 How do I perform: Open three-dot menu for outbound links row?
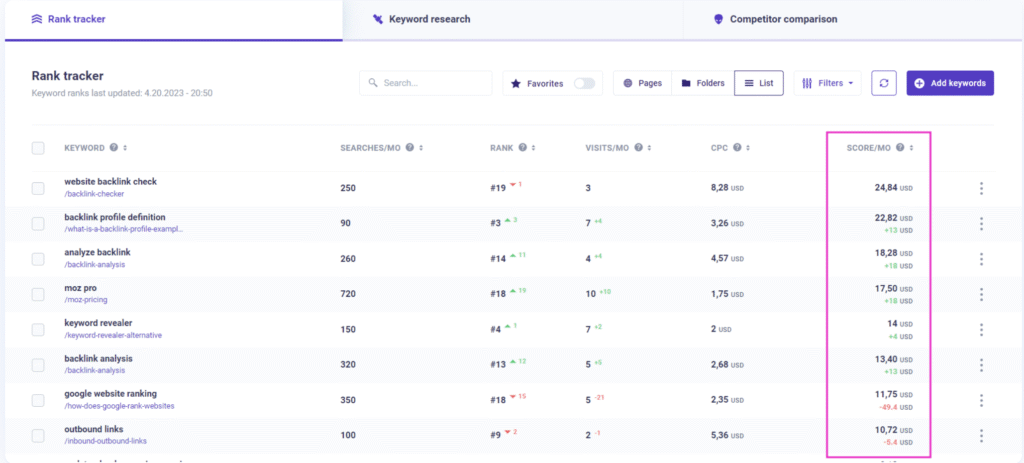coord(981,436)
